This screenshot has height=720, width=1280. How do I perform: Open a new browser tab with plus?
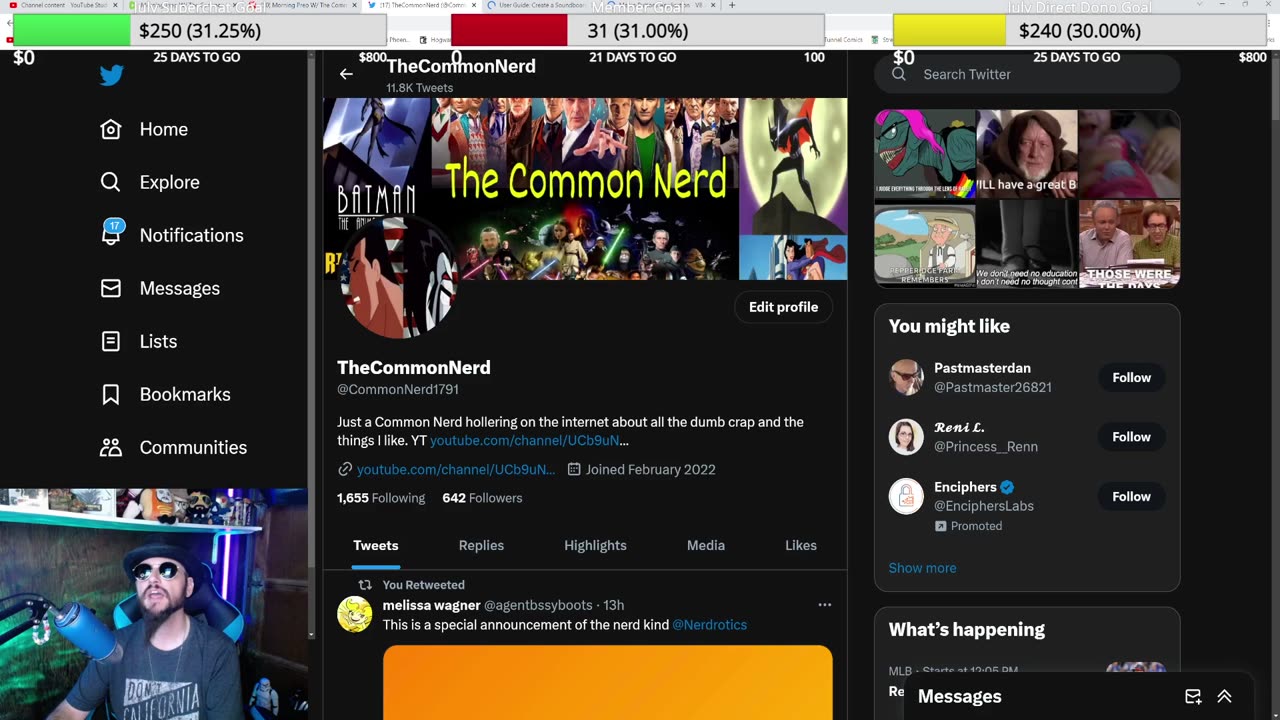(x=732, y=5)
